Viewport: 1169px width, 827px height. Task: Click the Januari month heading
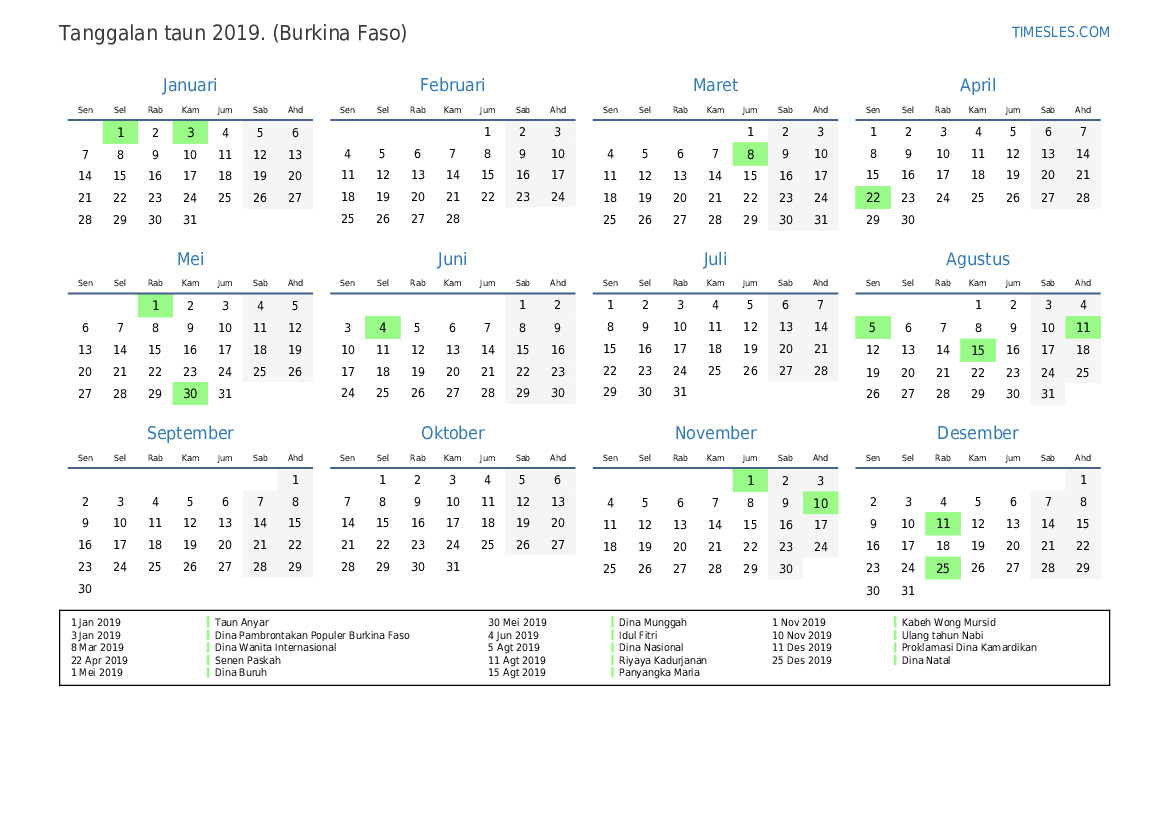(190, 86)
